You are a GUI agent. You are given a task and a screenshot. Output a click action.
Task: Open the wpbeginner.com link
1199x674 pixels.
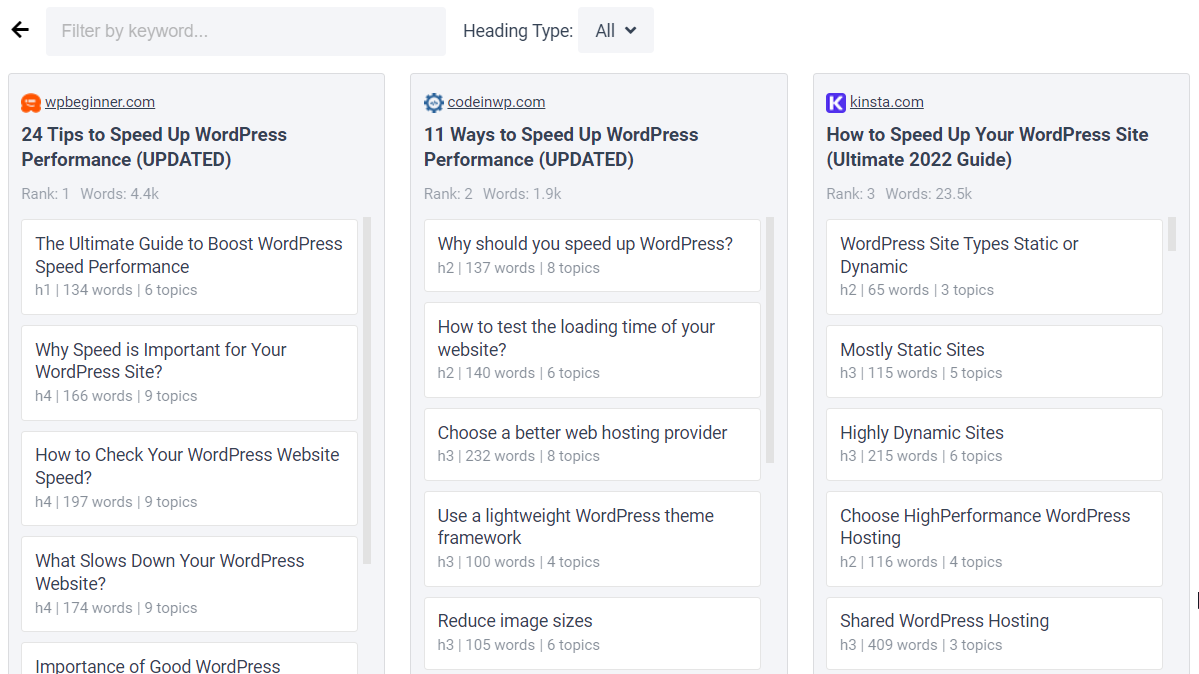point(99,102)
